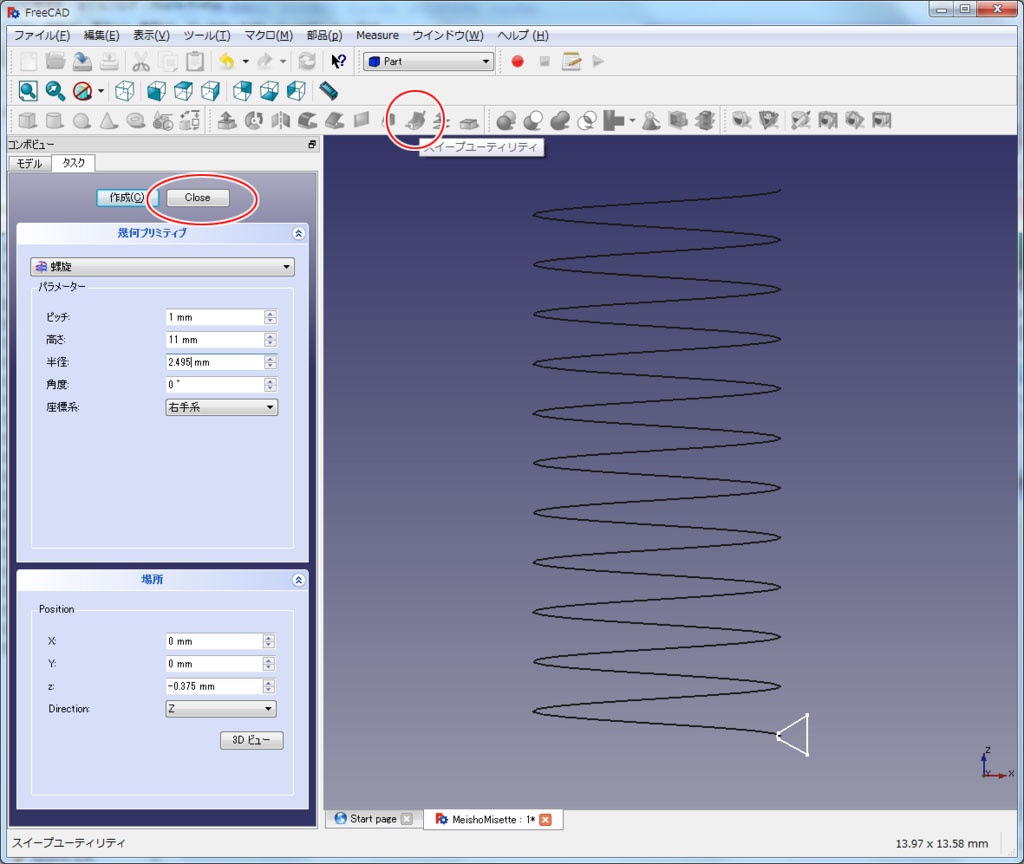Switch to axonometric view cube icon

click(x=125, y=91)
